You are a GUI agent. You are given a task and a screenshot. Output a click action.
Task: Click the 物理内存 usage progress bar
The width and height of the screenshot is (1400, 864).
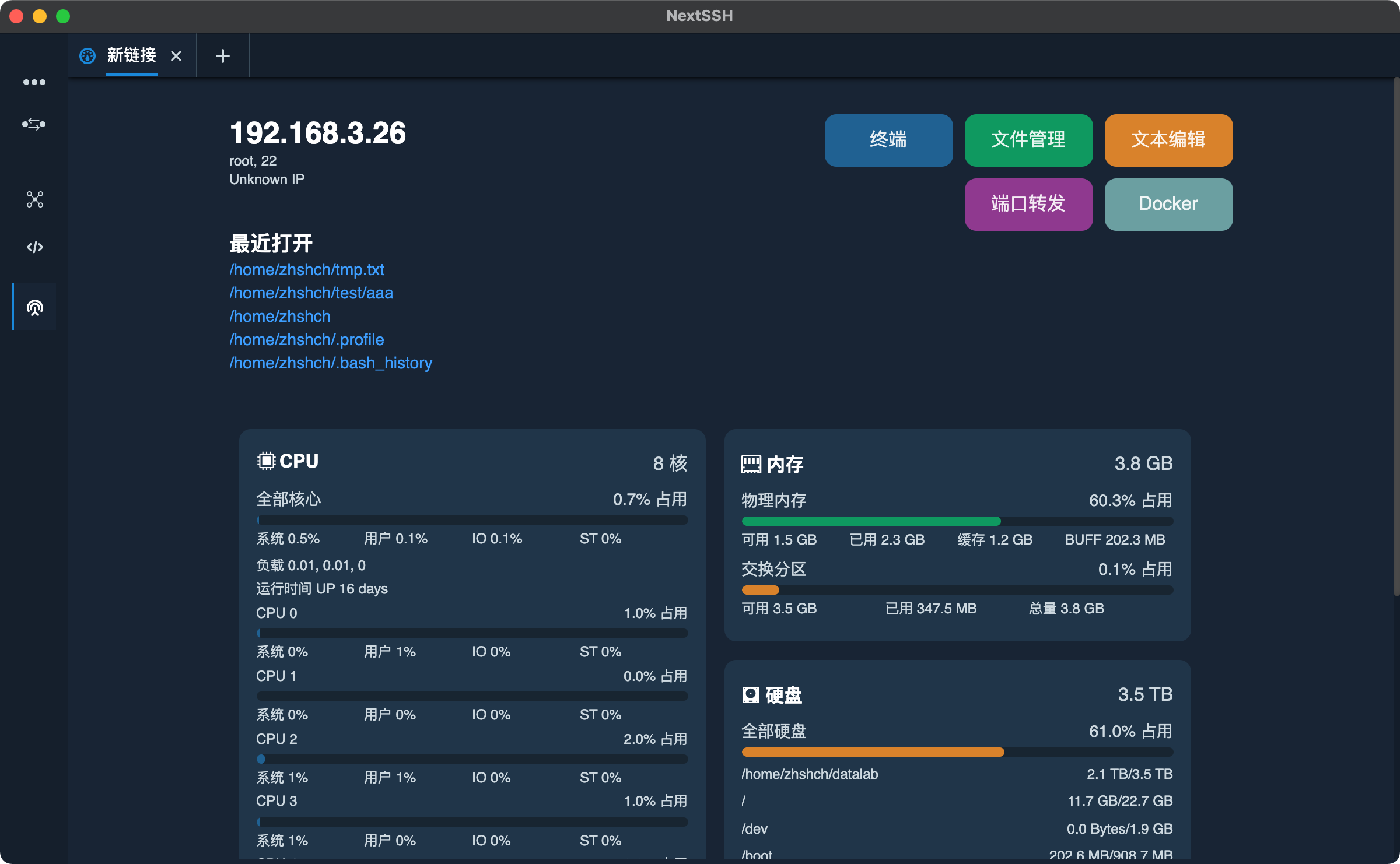click(x=957, y=521)
